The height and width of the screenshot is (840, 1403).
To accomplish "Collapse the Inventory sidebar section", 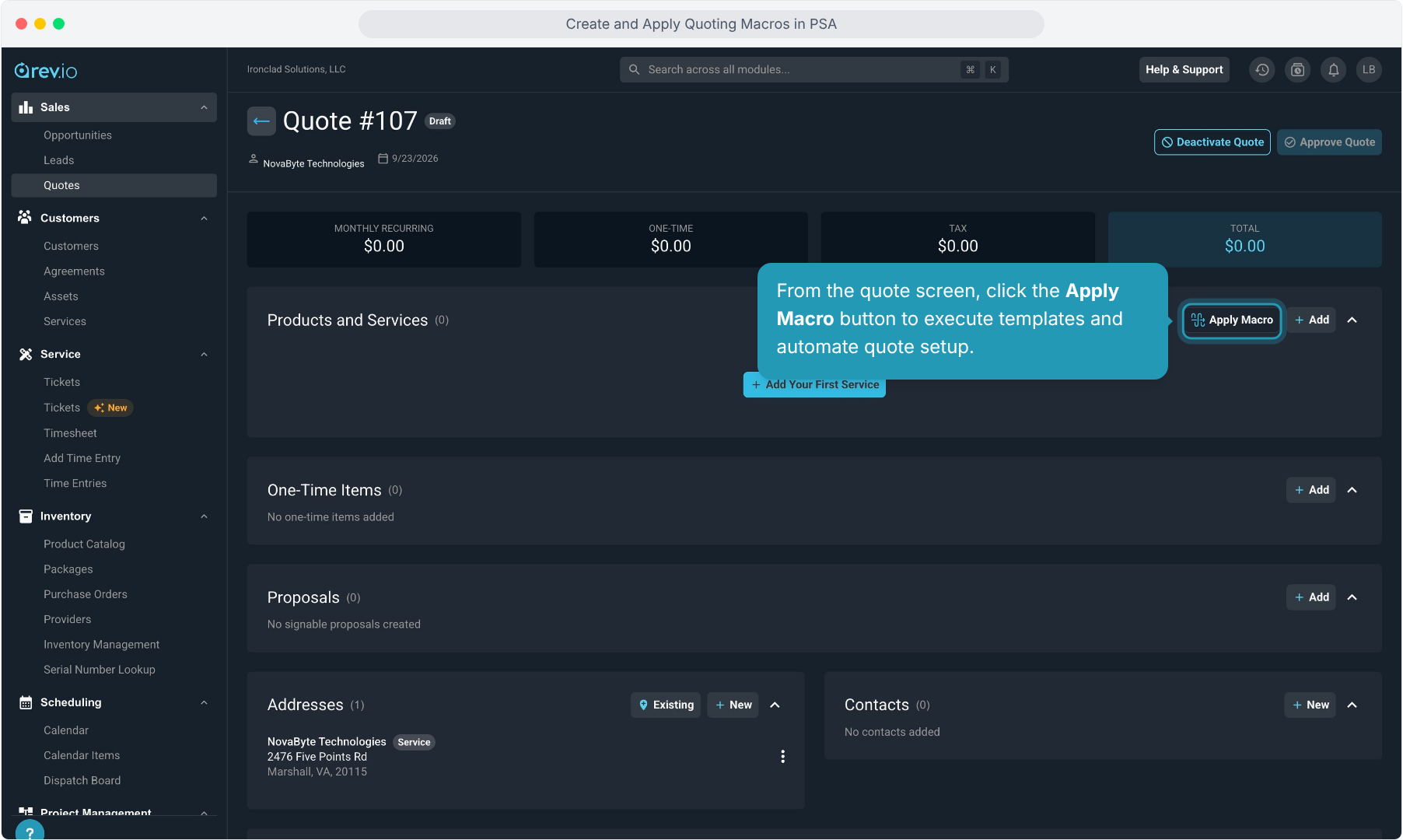I will pos(204,516).
